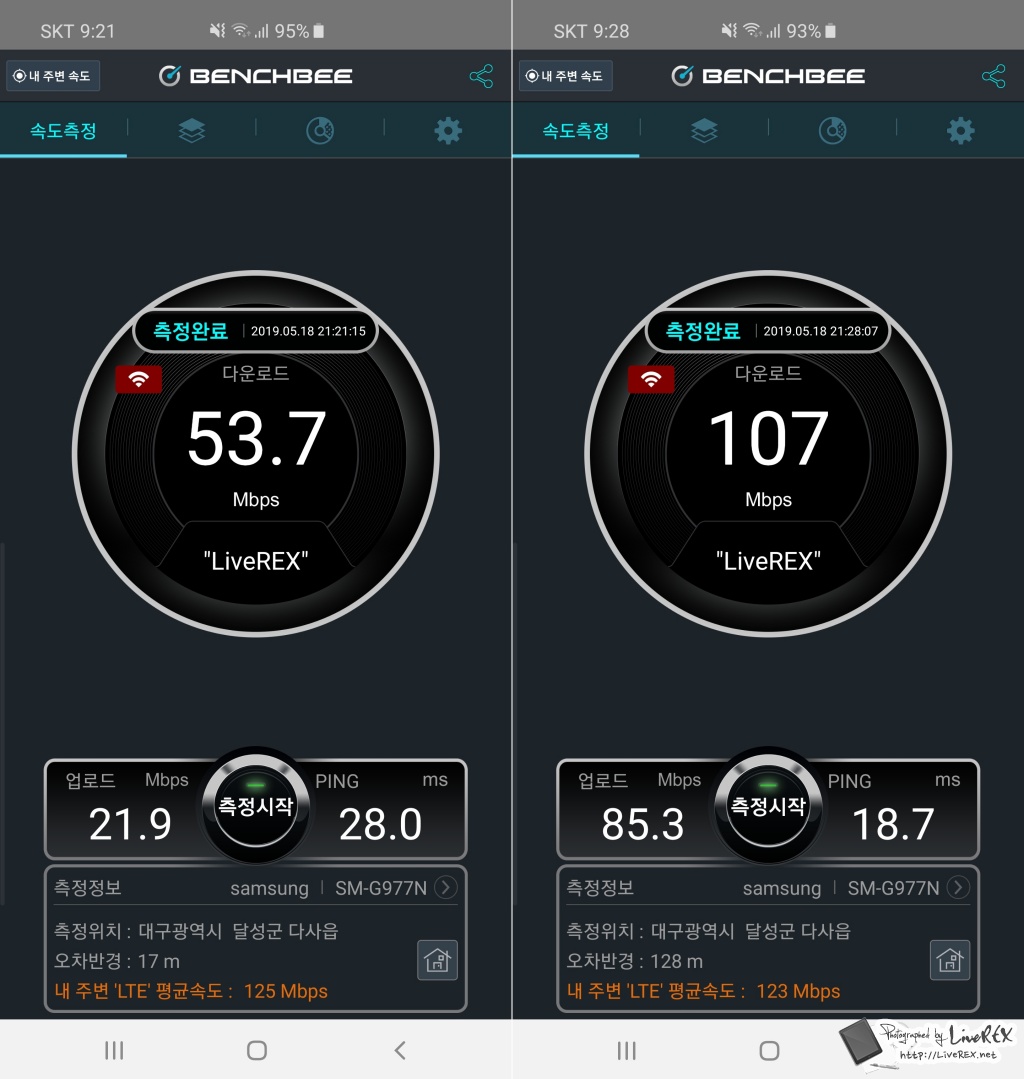The width and height of the screenshot is (1024, 1079).
Task: Tap home location icon near 128 m
Action: tap(950, 960)
